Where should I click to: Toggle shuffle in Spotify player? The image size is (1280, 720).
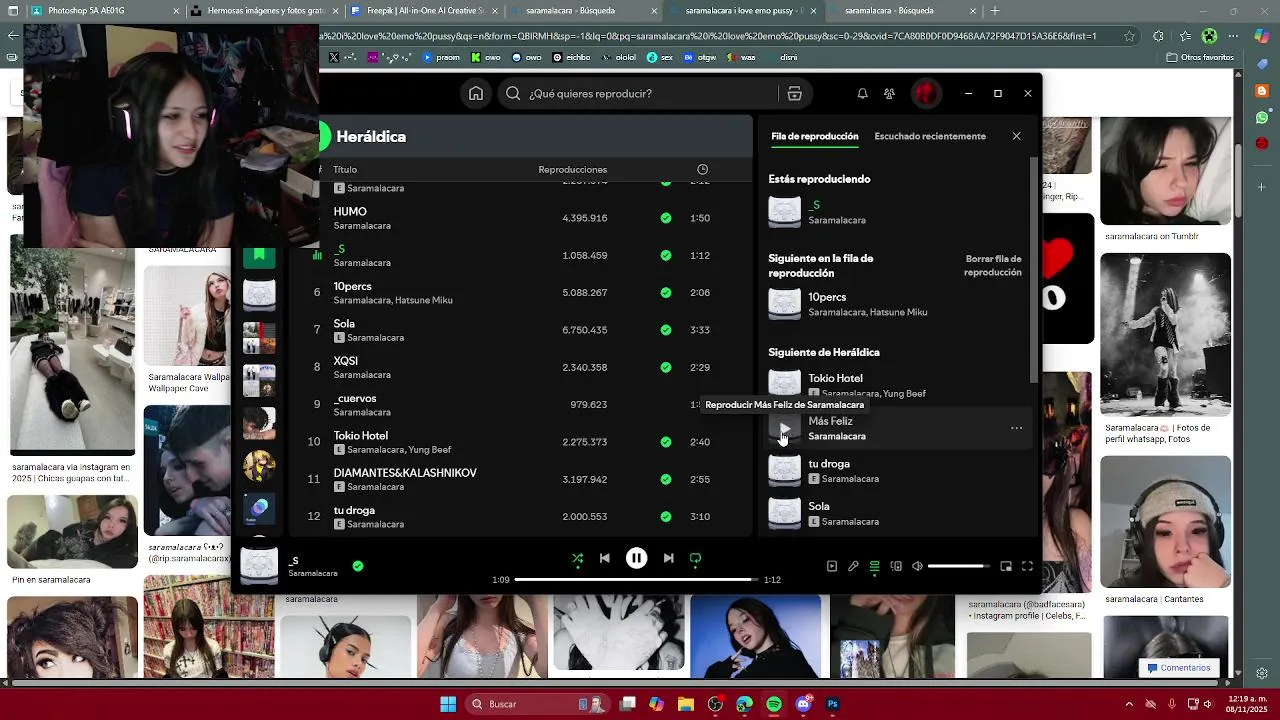click(577, 558)
